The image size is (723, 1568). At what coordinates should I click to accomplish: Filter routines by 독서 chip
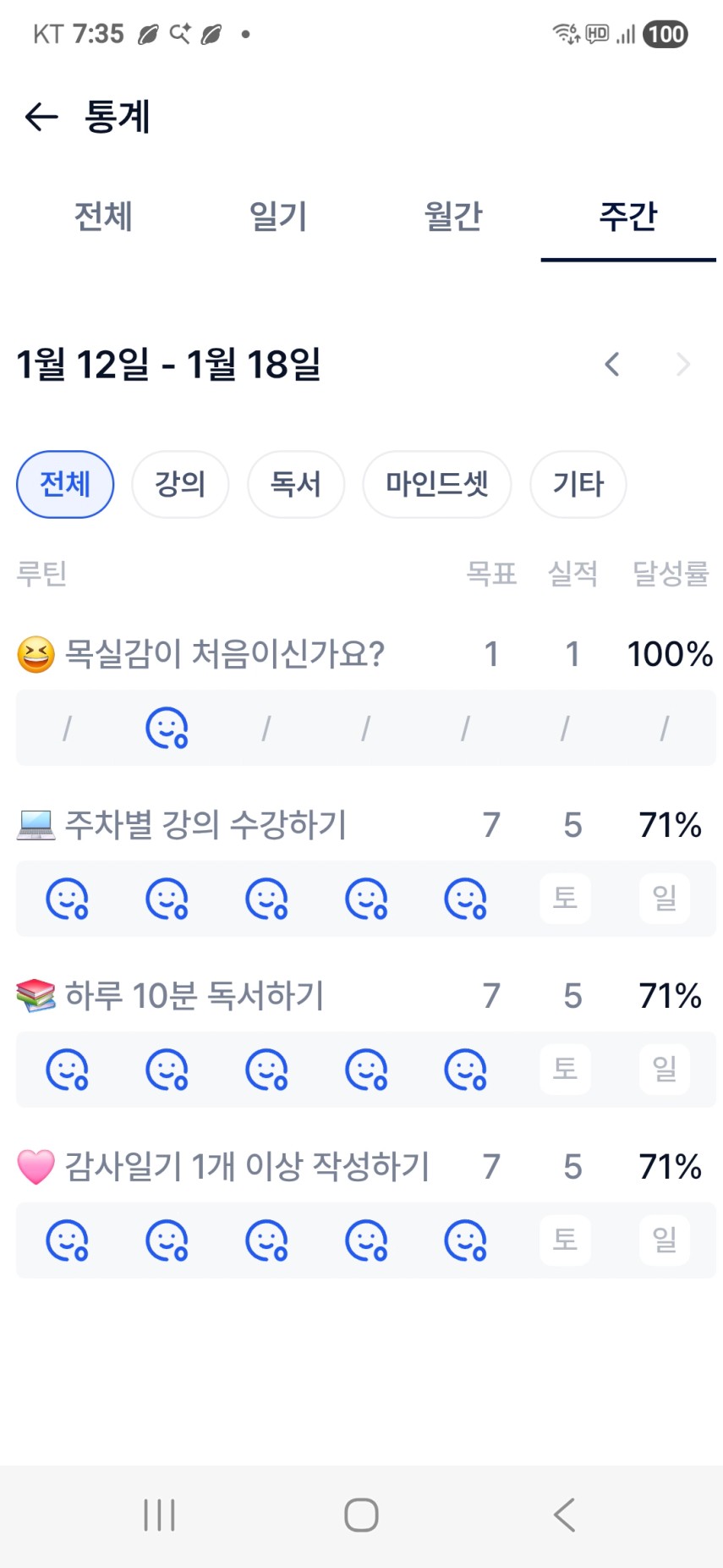[x=296, y=484]
